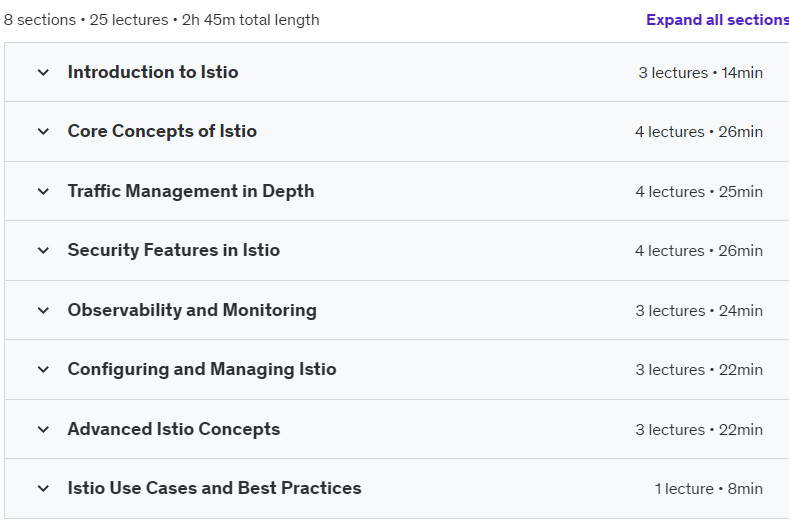The width and height of the screenshot is (789, 524).
Task: Open the Core Concepts of Istio title
Action: coord(162,131)
